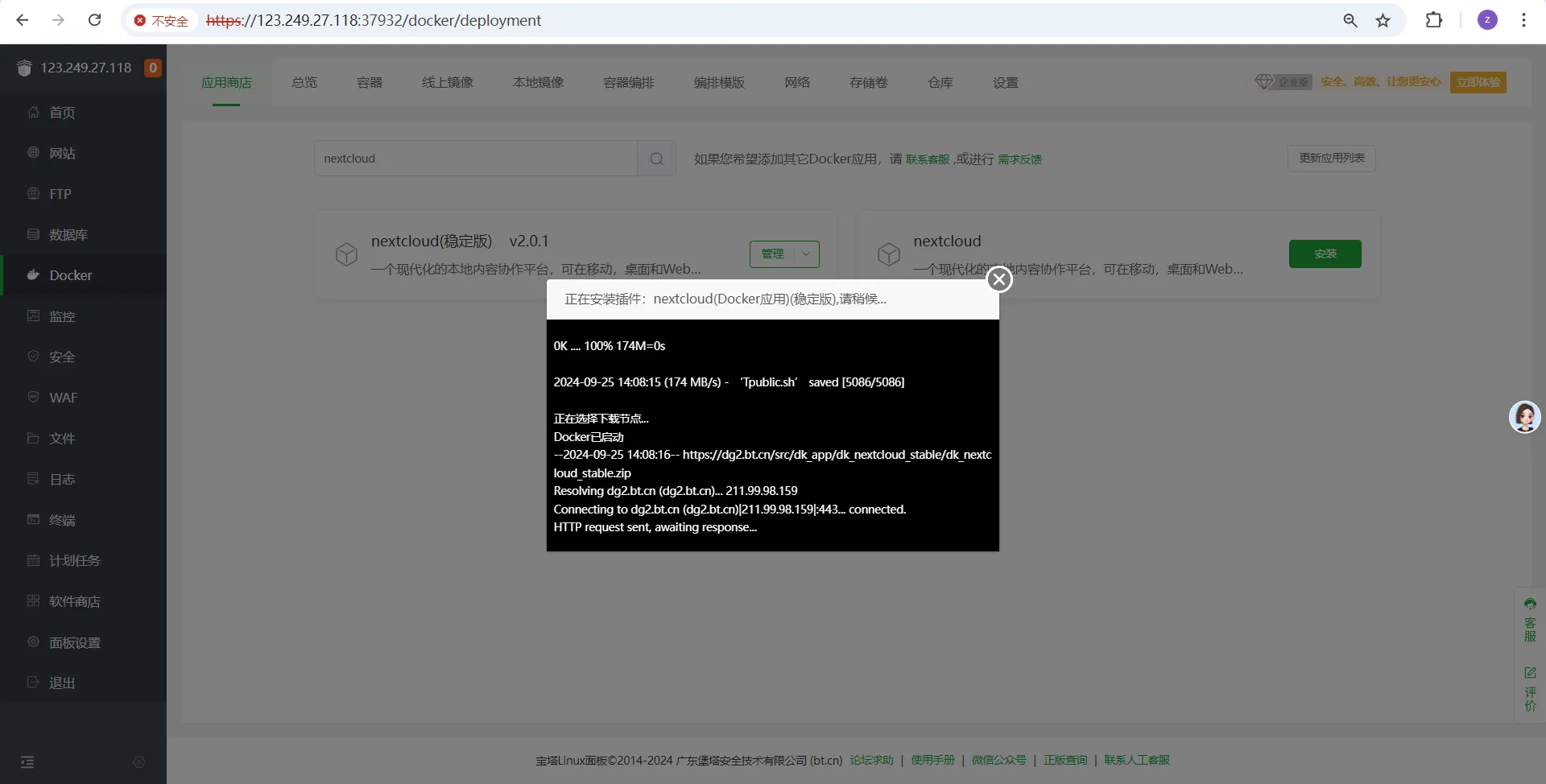Open the 微信公众号 footer link

point(999,760)
